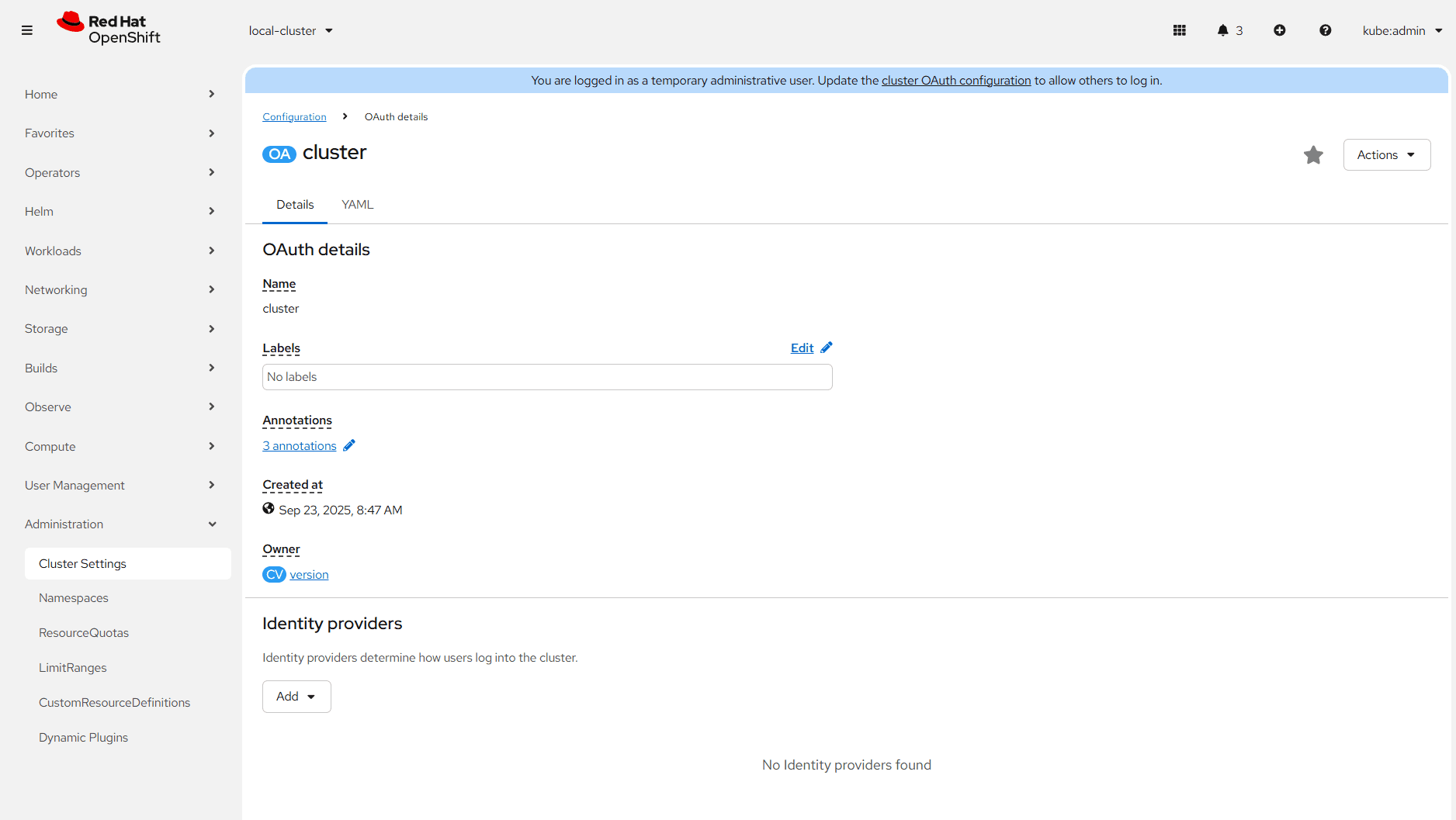Screen dimensions: 1456x820
Task: Select Namespaces in the sidebar
Action: pos(74,598)
